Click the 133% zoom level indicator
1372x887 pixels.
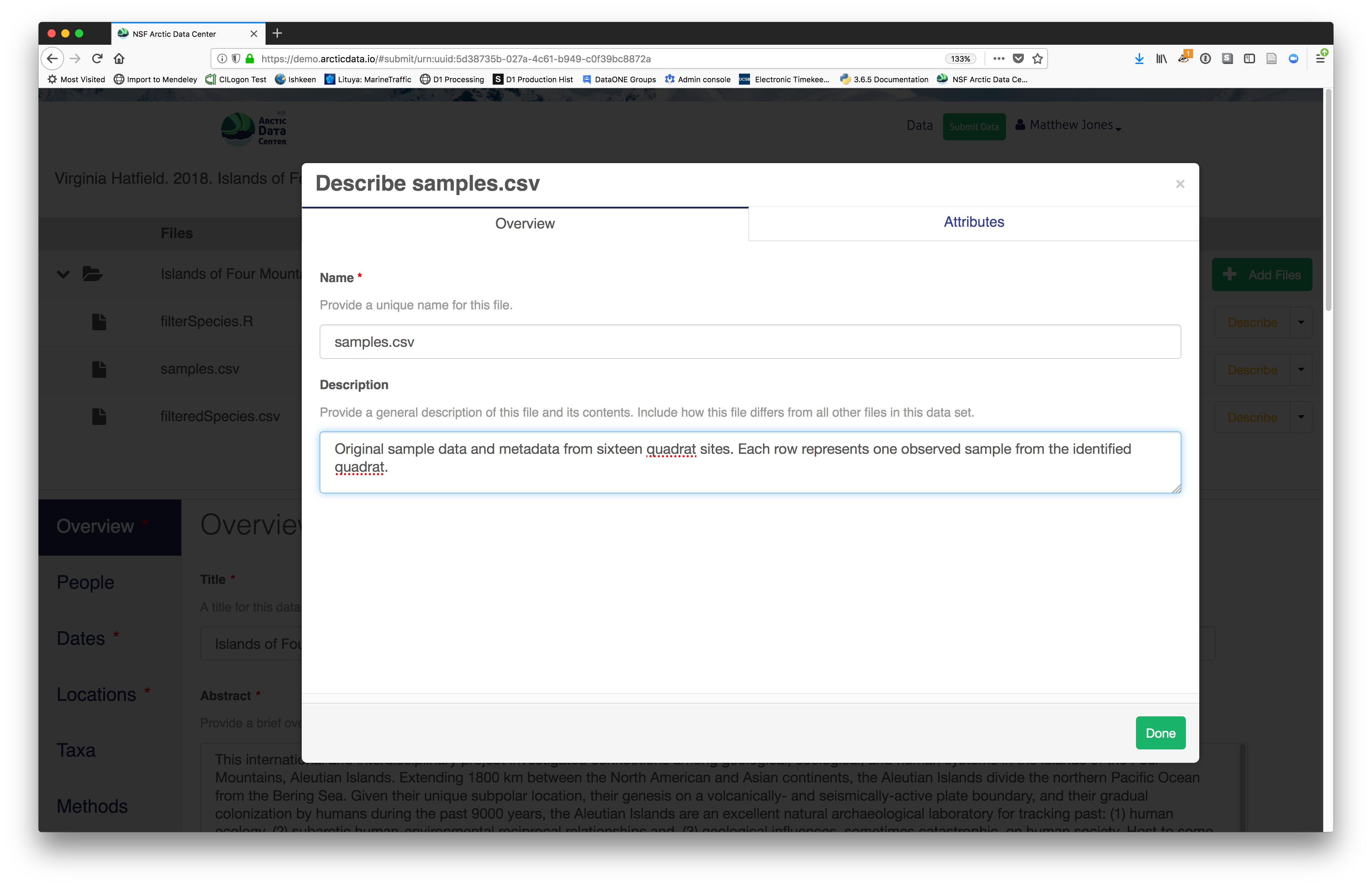click(960, 59)
